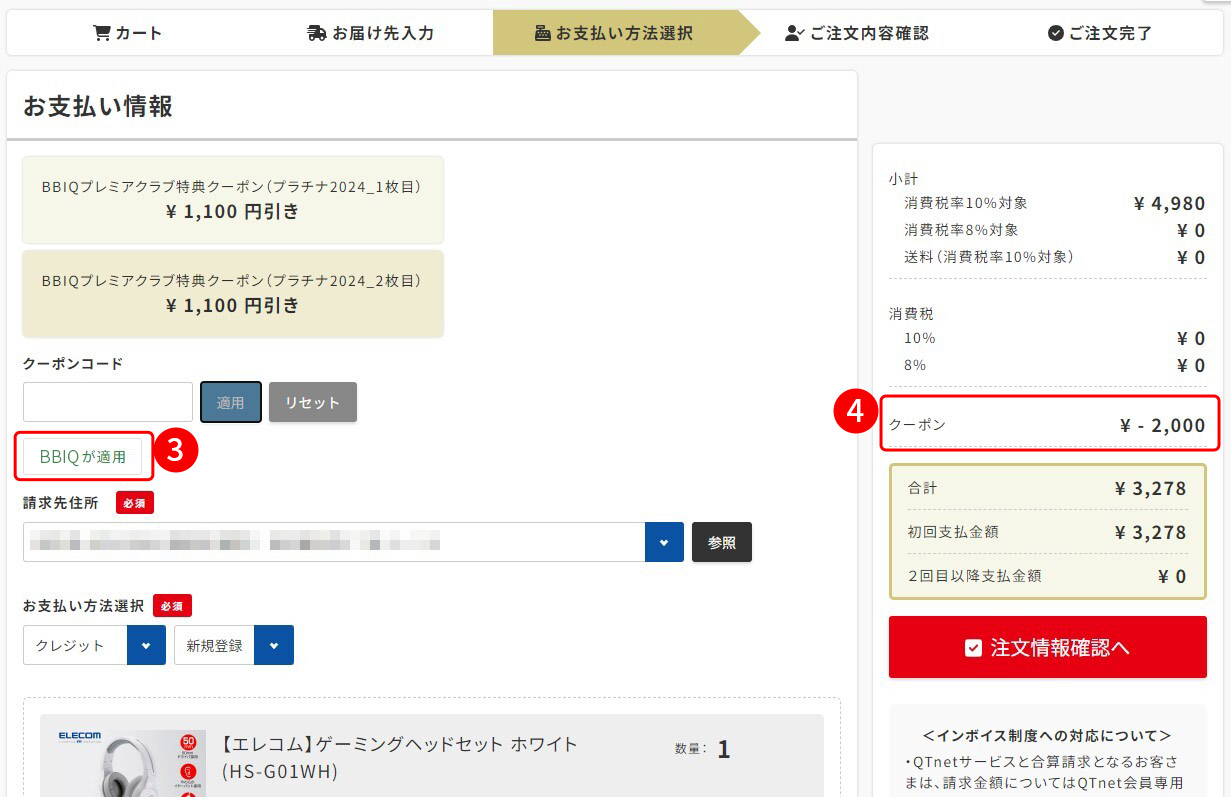Viewport: 1231px width, 797px height.
Task: Click the red step 3 marker badge
Action: coord(175,451)
